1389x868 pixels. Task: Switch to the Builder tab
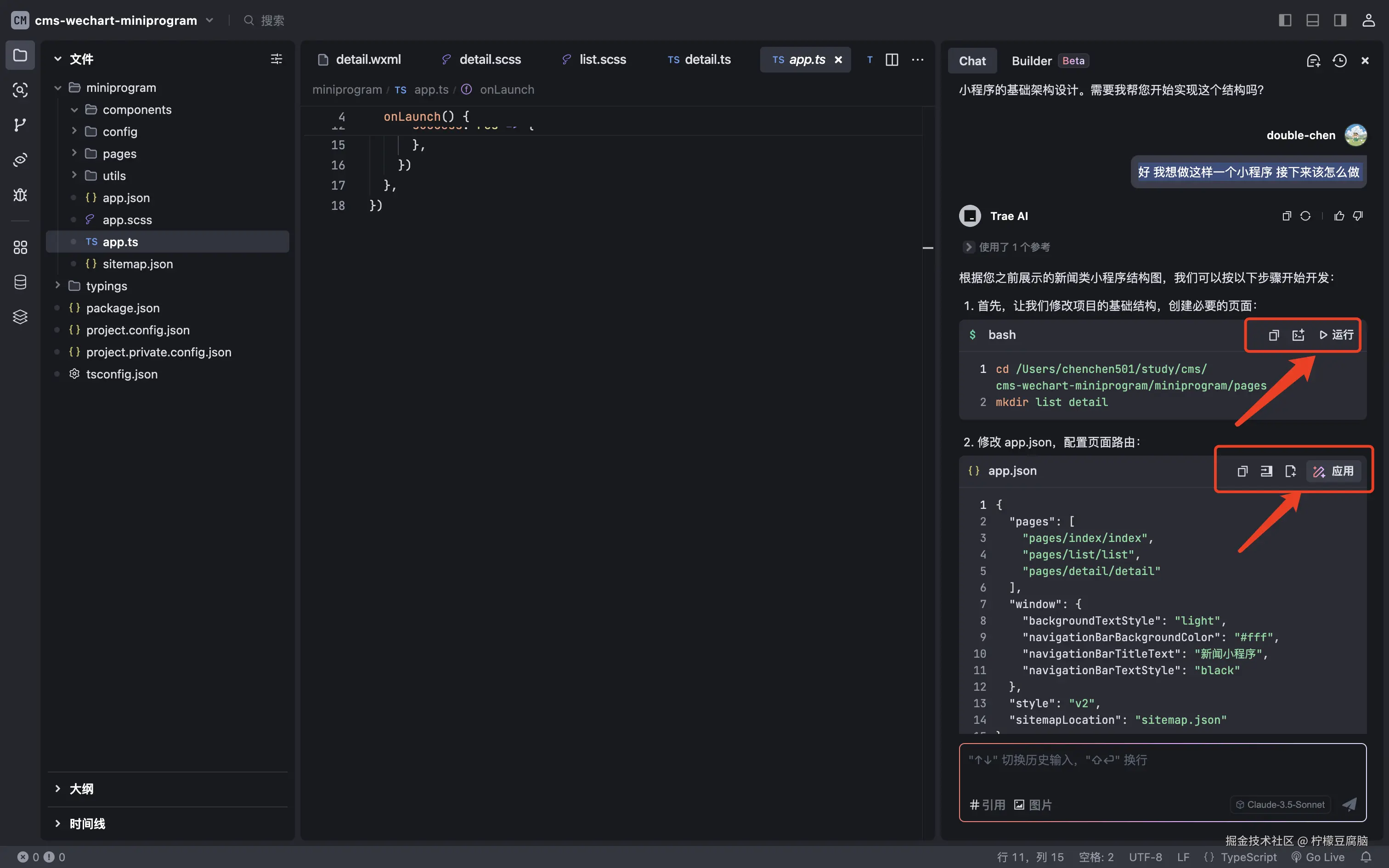[1032, 61]
